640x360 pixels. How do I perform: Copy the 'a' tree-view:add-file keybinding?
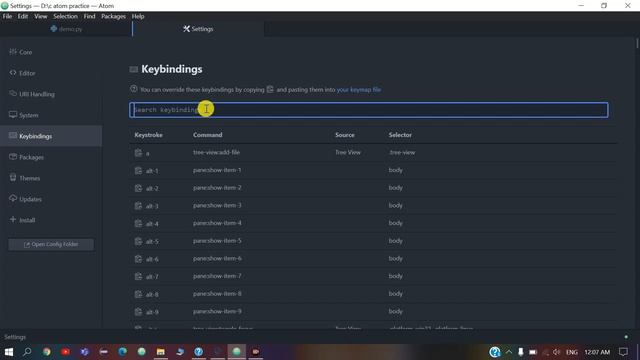(x=138, y=153)
